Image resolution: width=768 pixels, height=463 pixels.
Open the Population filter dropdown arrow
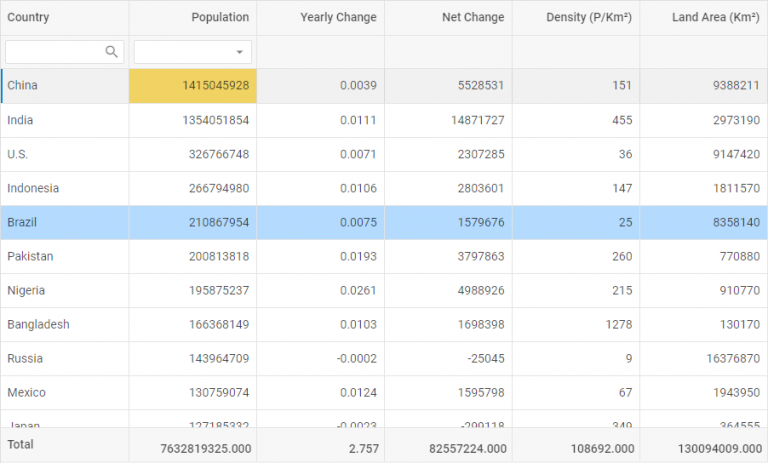point(239,52)
